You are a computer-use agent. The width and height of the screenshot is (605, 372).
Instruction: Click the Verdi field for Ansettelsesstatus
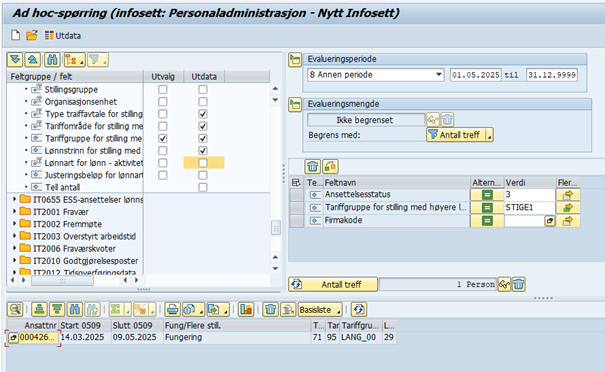point(529,194)
